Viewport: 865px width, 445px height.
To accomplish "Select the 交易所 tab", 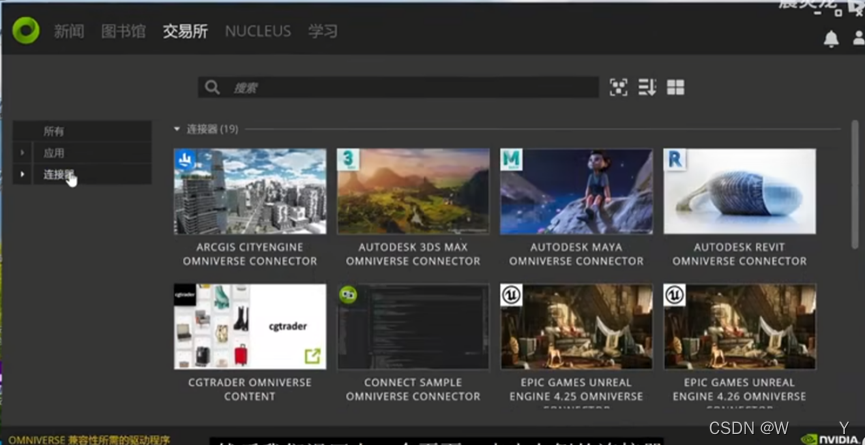I will pos(185,31).
